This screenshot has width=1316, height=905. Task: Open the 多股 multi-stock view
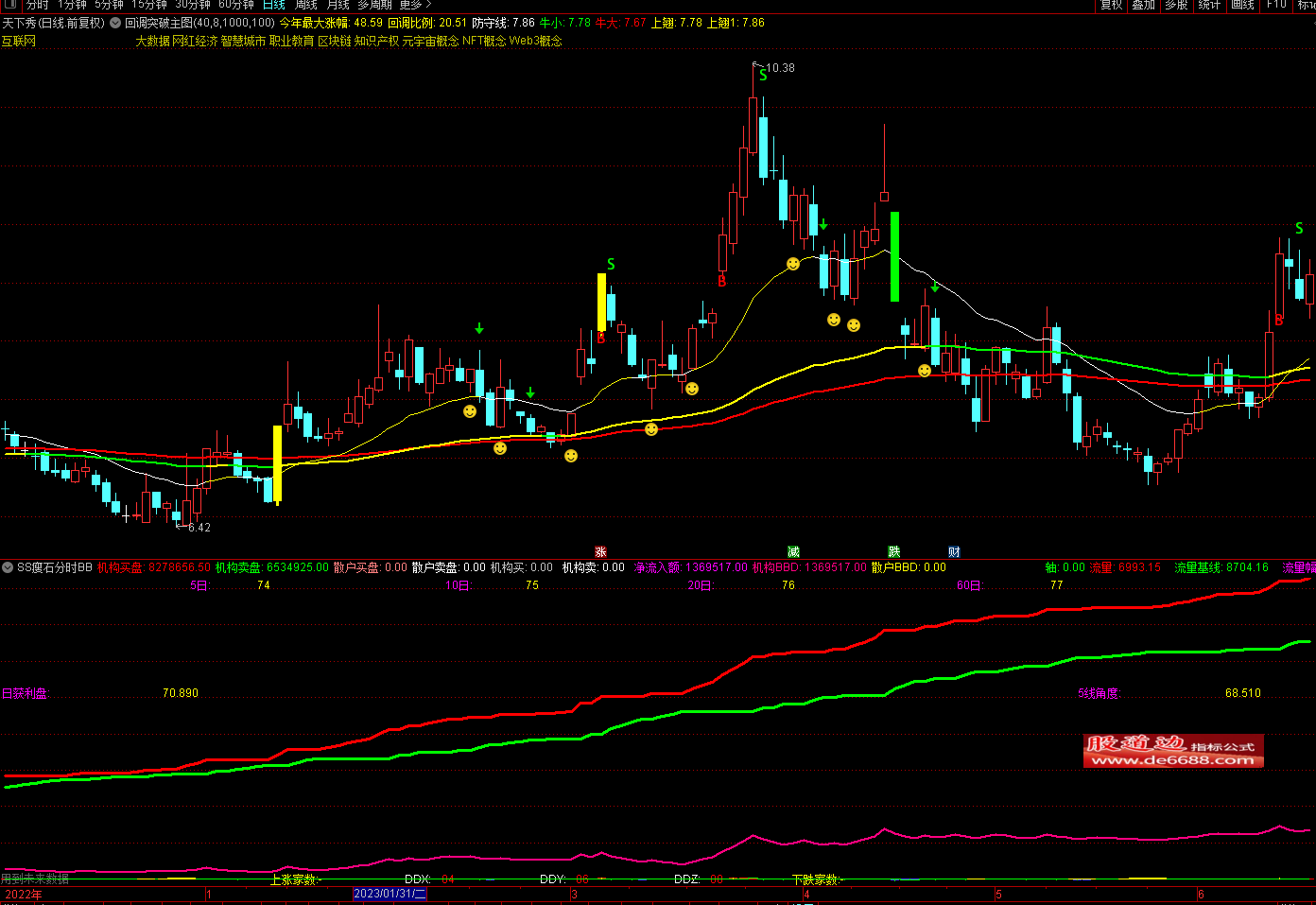coord(1176,5)
